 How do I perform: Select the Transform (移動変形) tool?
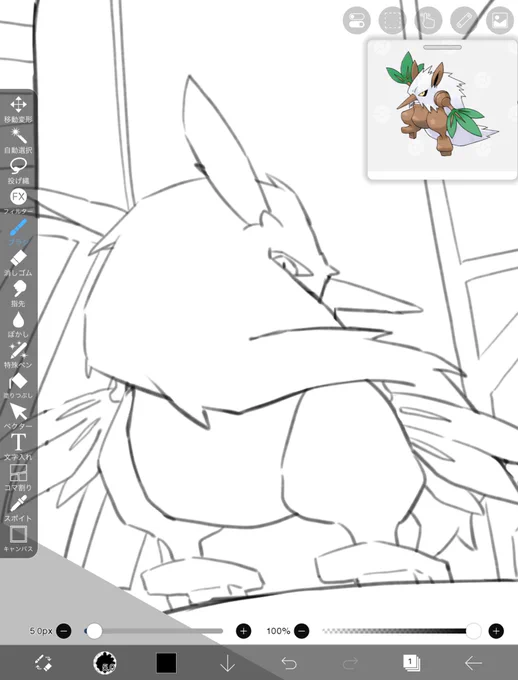click(18, 109)
